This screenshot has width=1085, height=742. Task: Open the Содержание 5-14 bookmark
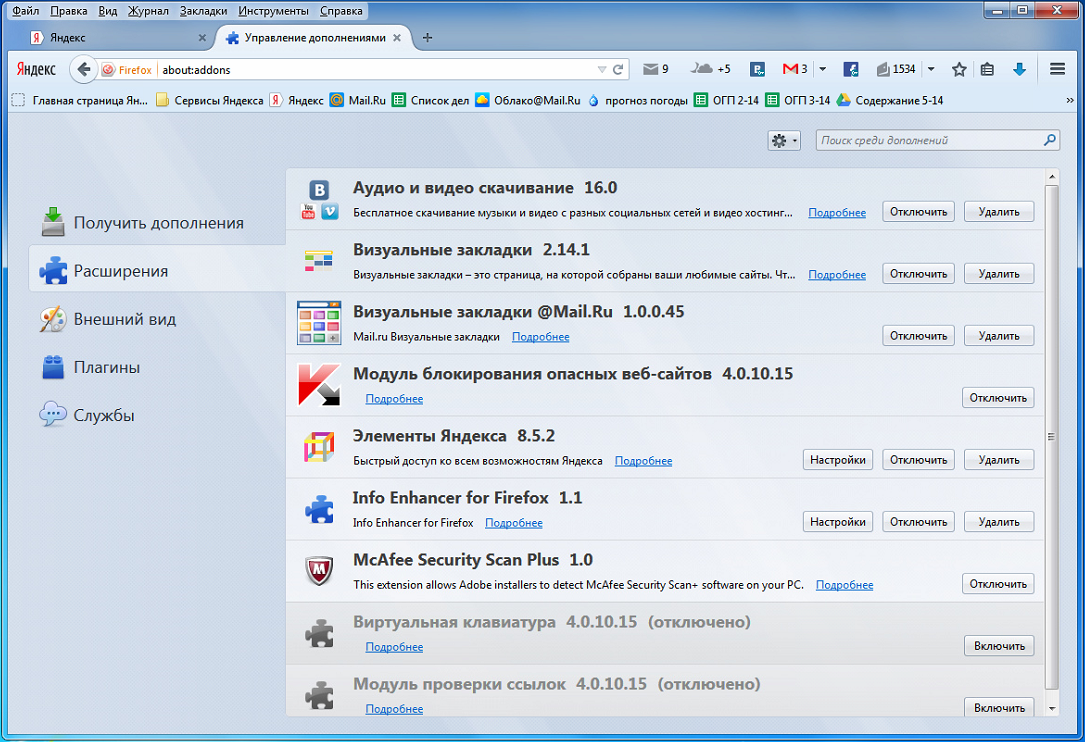(x=890, y=100)
